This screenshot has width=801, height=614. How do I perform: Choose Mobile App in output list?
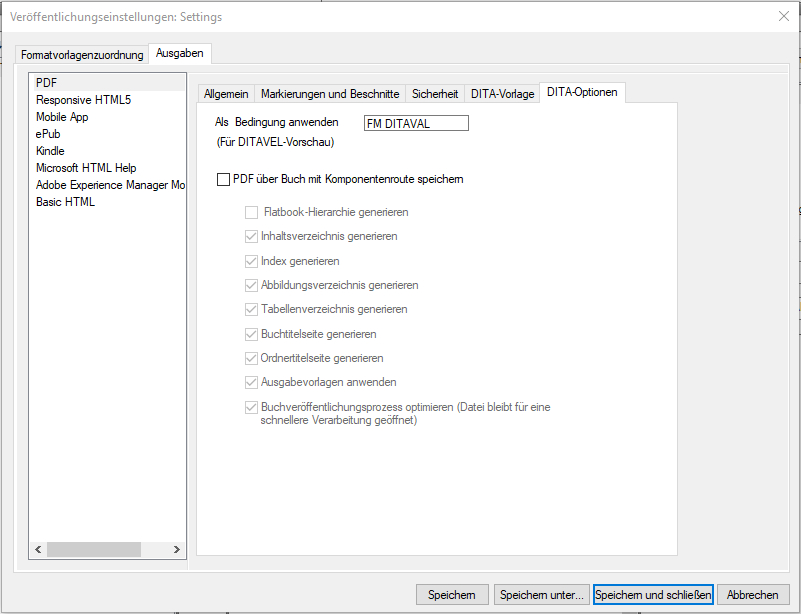tap(62, 117)
